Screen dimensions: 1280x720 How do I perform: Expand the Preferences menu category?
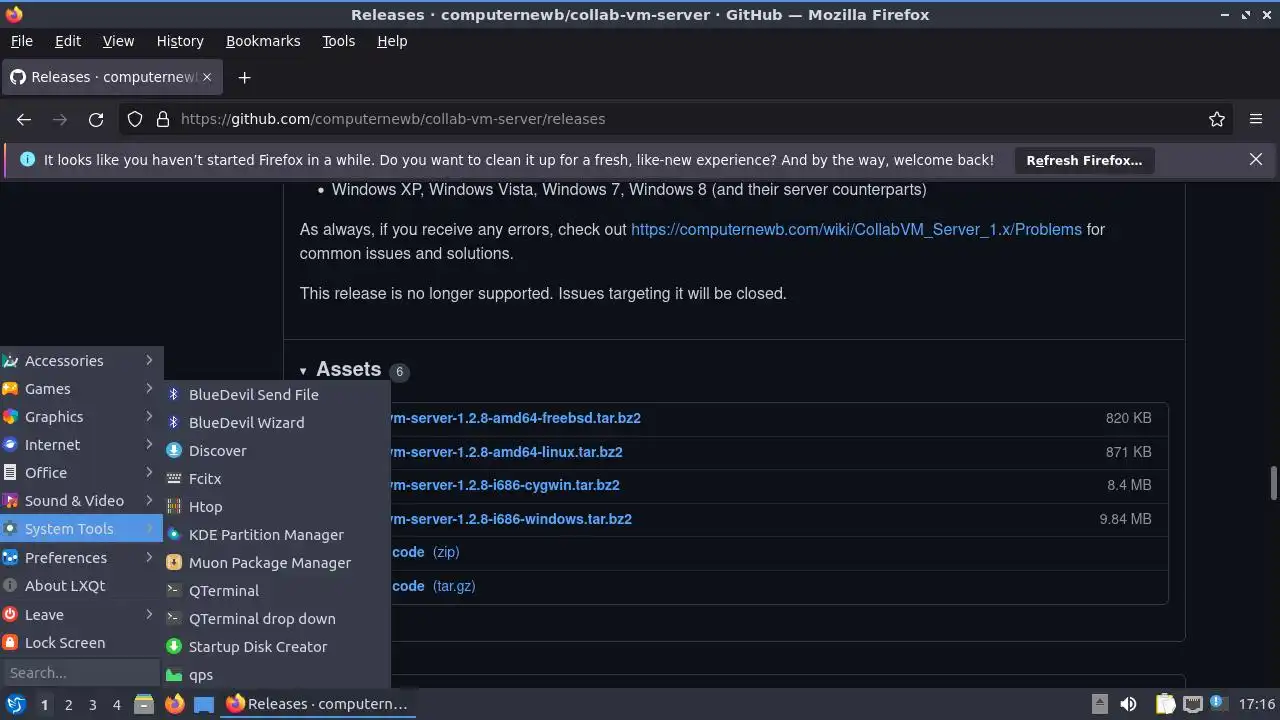[81, 558]
